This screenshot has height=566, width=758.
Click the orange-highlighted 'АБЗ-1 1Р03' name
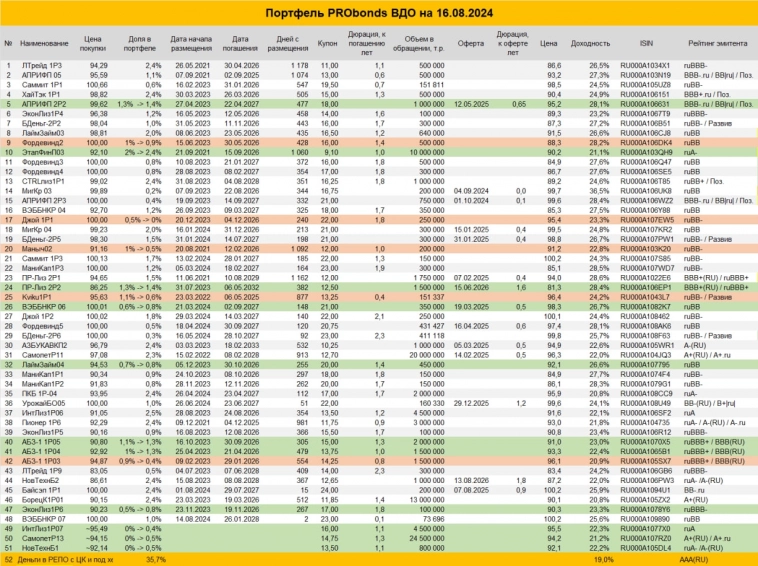41,462
